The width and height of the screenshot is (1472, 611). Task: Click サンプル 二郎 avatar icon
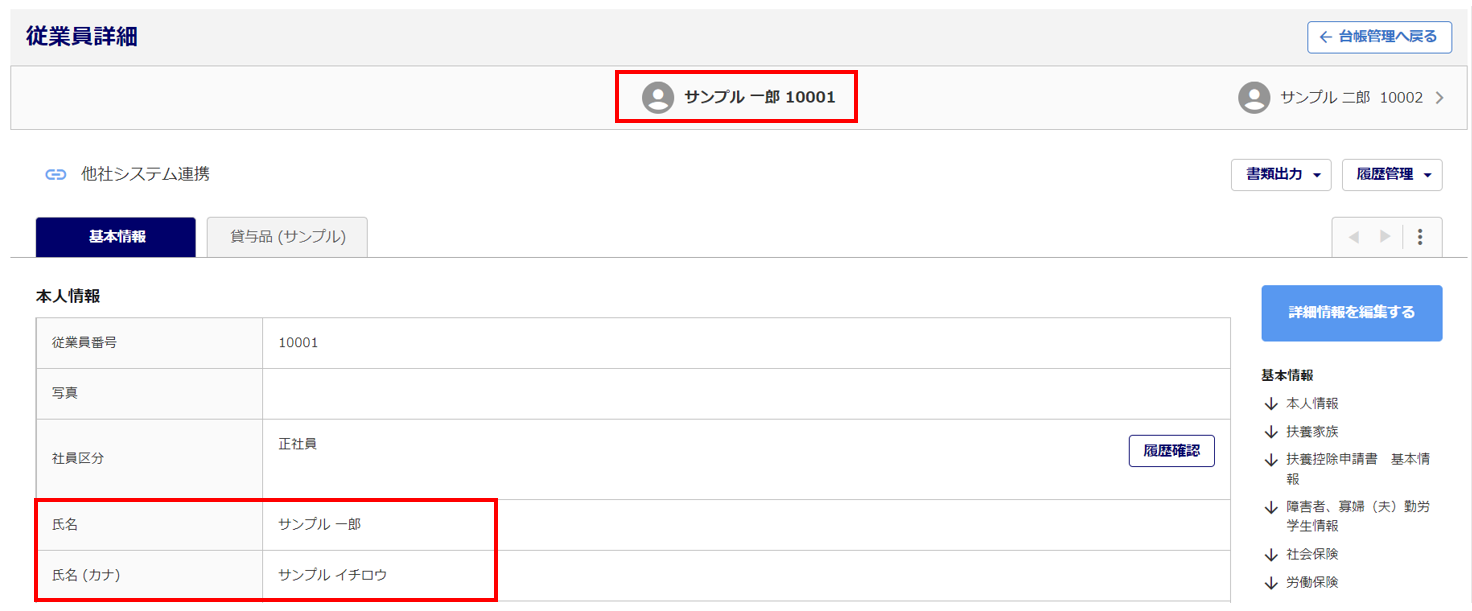[1254, 98]
